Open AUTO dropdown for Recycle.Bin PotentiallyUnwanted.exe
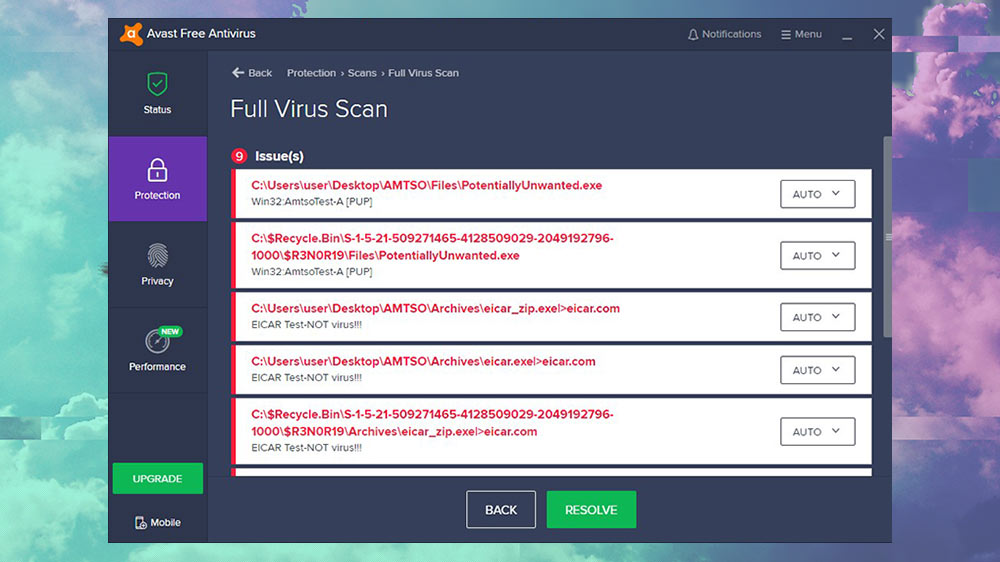Image resolution: width=1000 pixels, height=562 pixels. point(818,255)
